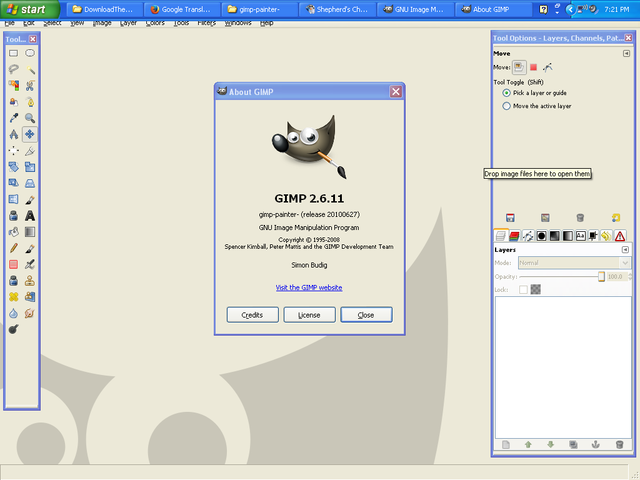The image size is (640, 480).
Task: Set Move mode to layer
Action: pos(519,67)
